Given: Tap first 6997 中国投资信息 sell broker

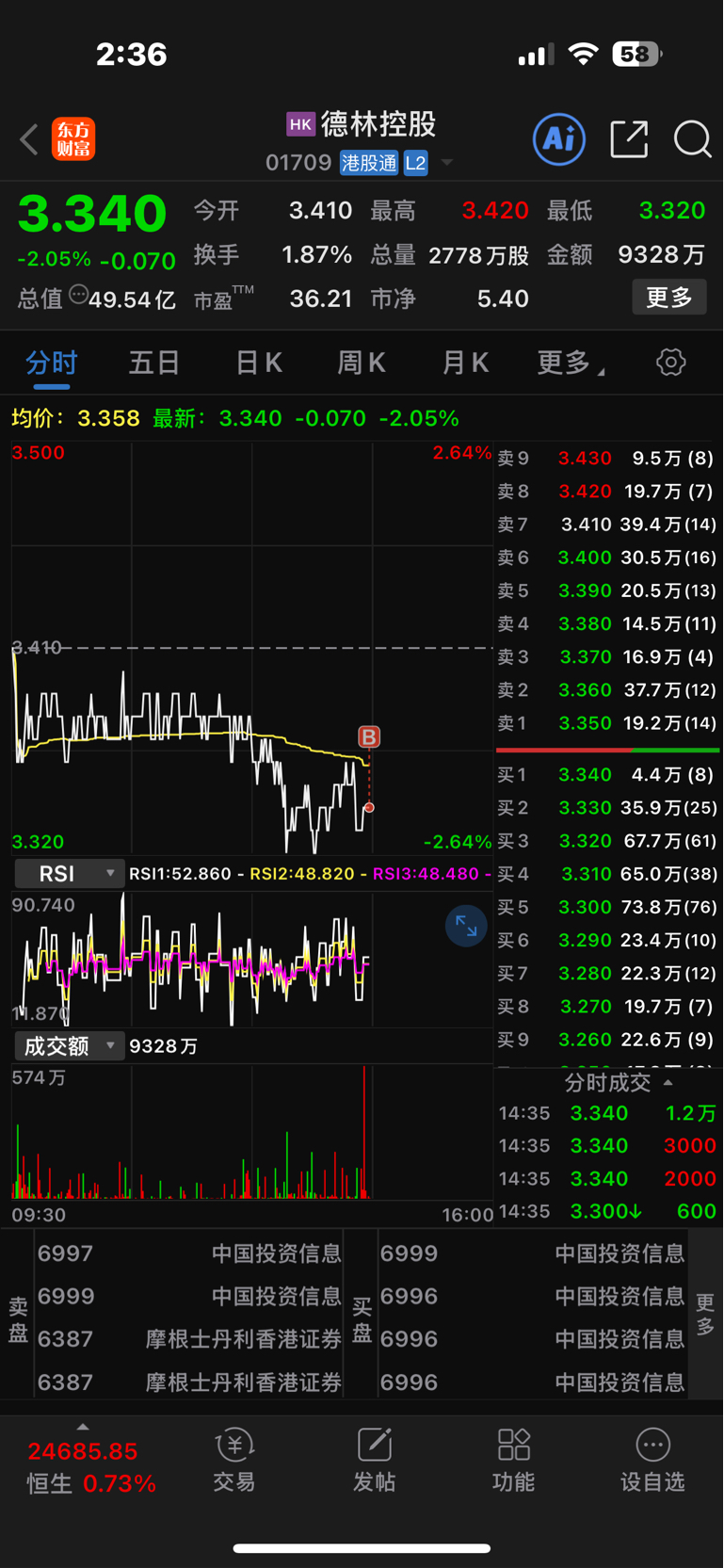Looking at the screenshot, I should (x=189, y=1253).
